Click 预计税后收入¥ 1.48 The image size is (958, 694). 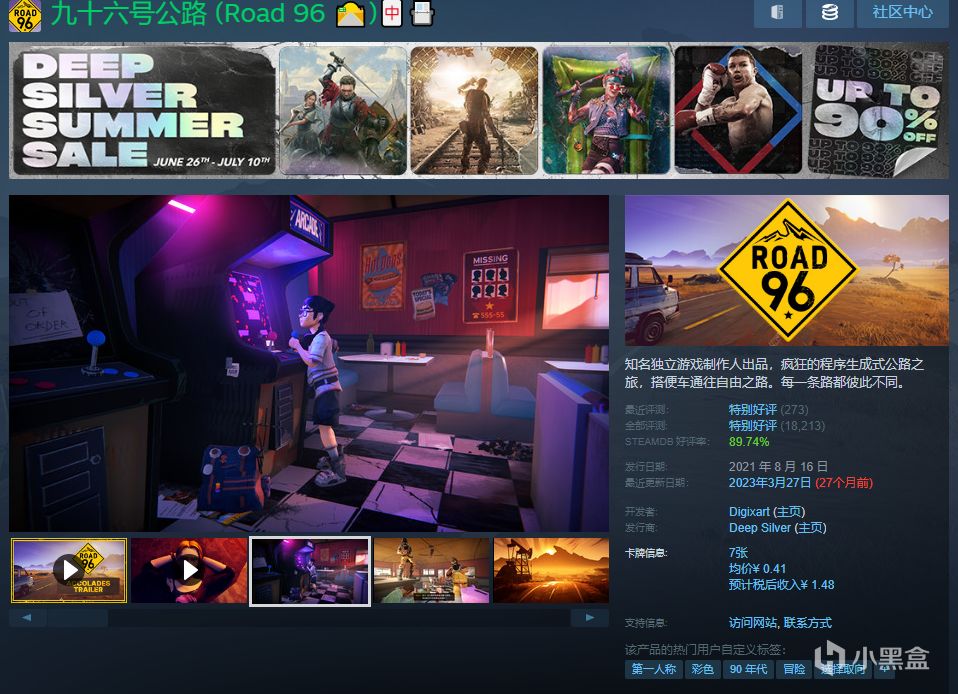pyautogui.click(x=781, y=585)
